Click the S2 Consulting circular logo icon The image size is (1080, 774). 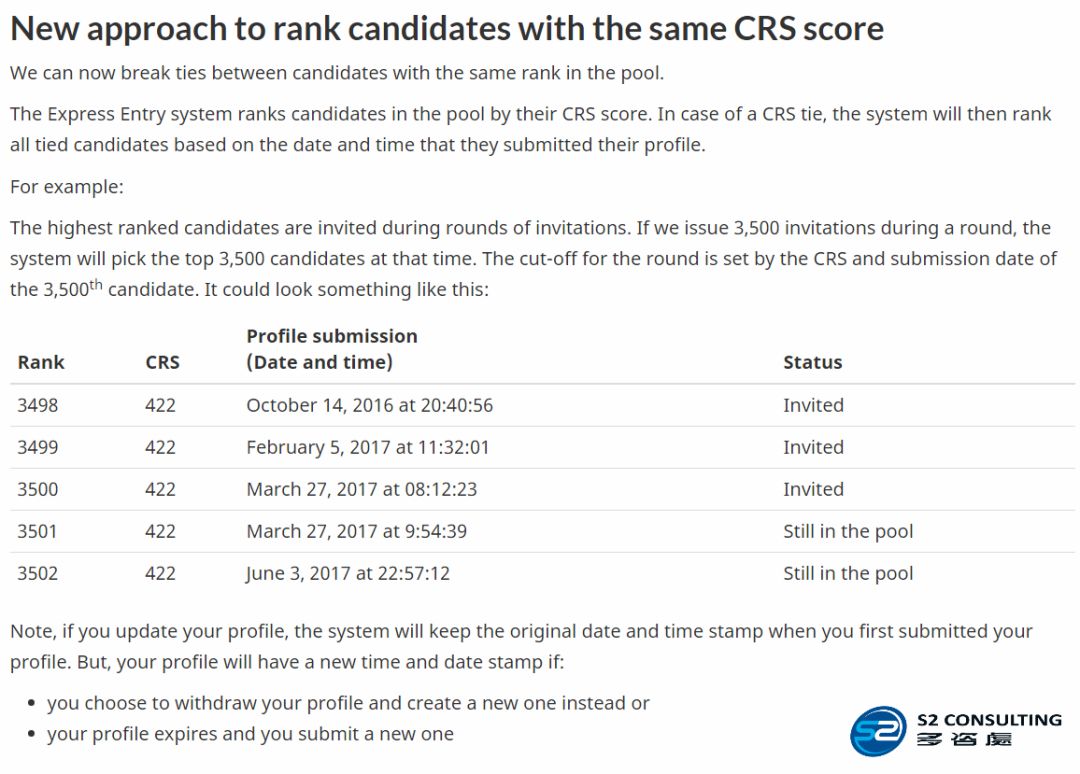(878, 731)
